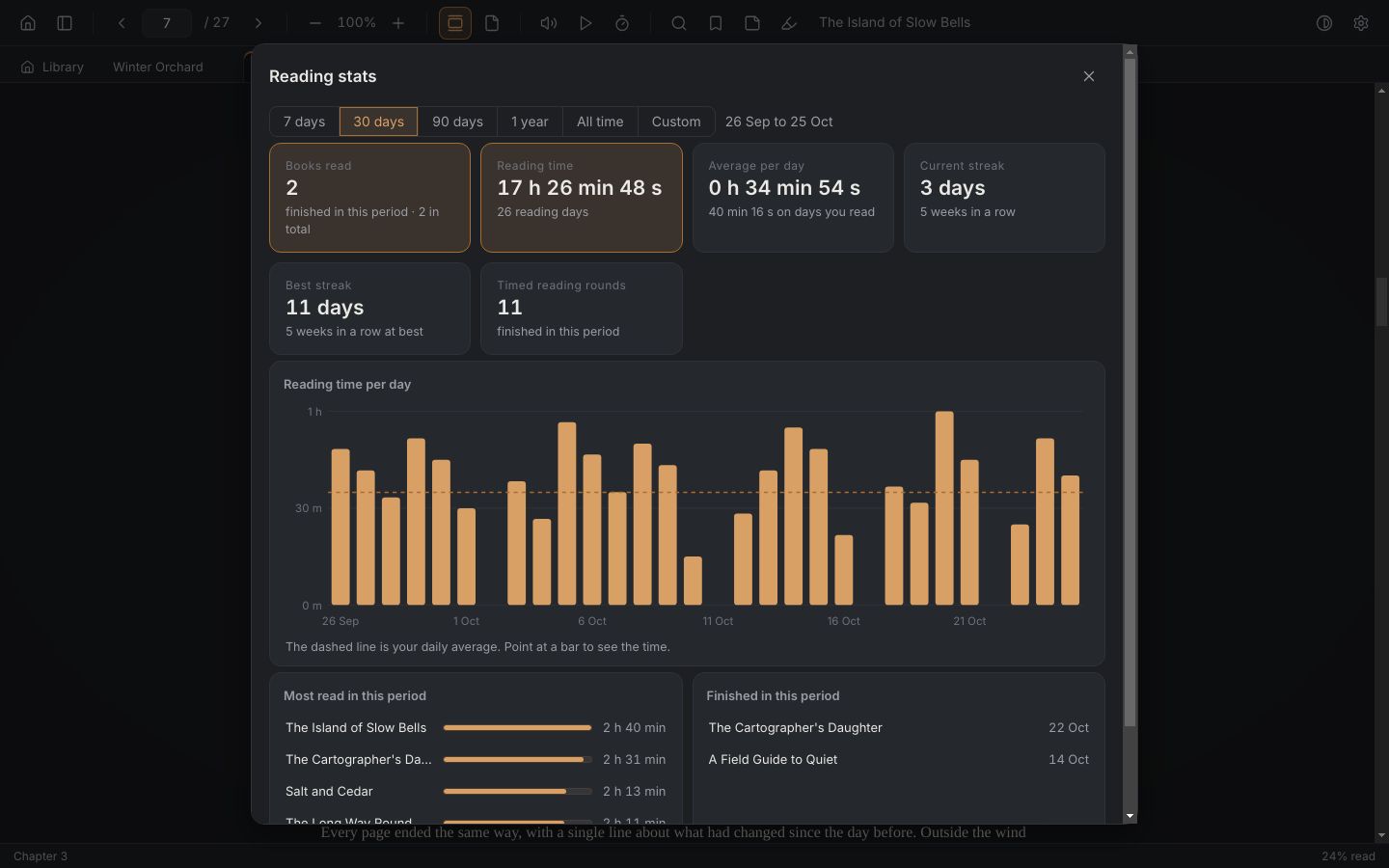Zoom in with the plus icon
Screen dimensions: 1389x868
tap(398, 23)
